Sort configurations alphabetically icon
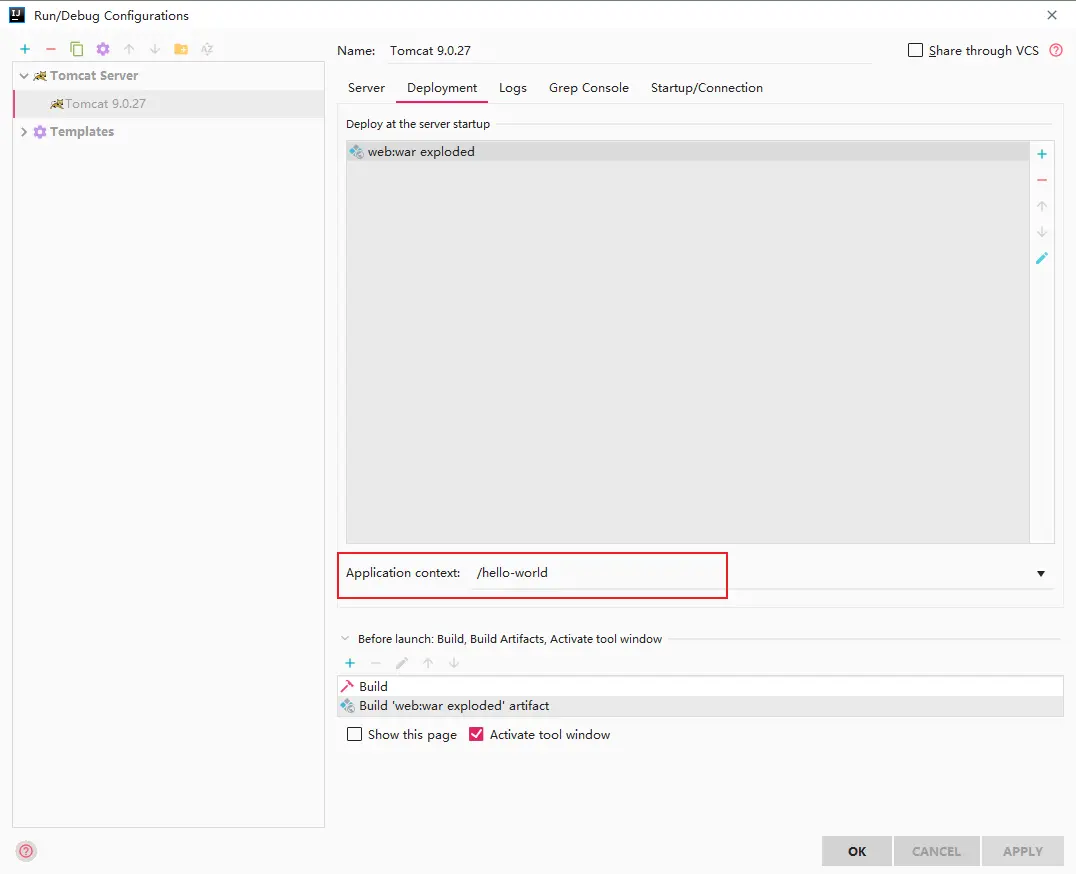Image resolution: width=1076 pixels, height=874 pixels. click(x=207, y=49)
